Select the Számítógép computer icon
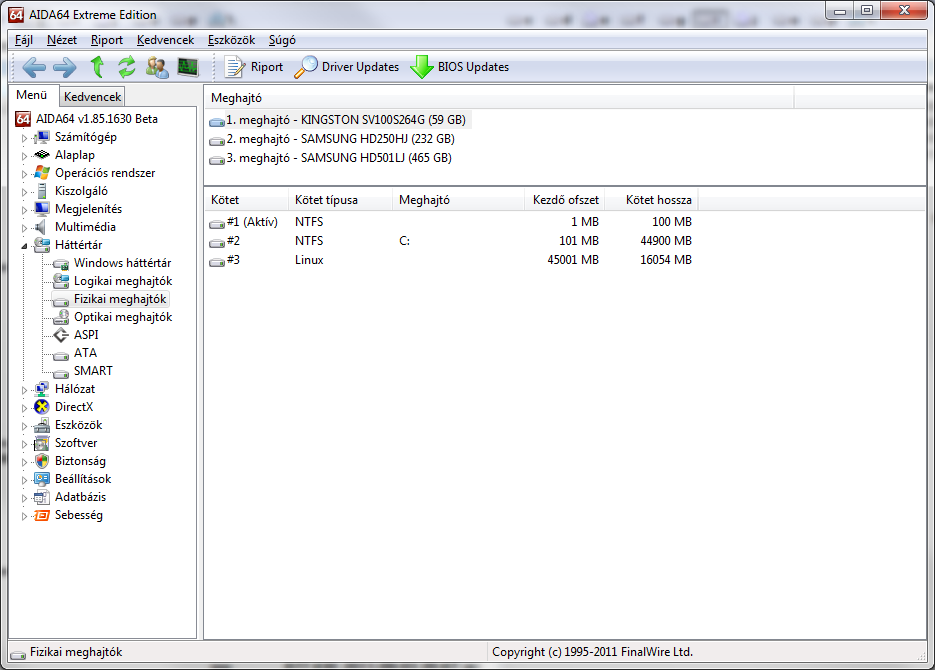935x670 pixels. pos(42,137)
